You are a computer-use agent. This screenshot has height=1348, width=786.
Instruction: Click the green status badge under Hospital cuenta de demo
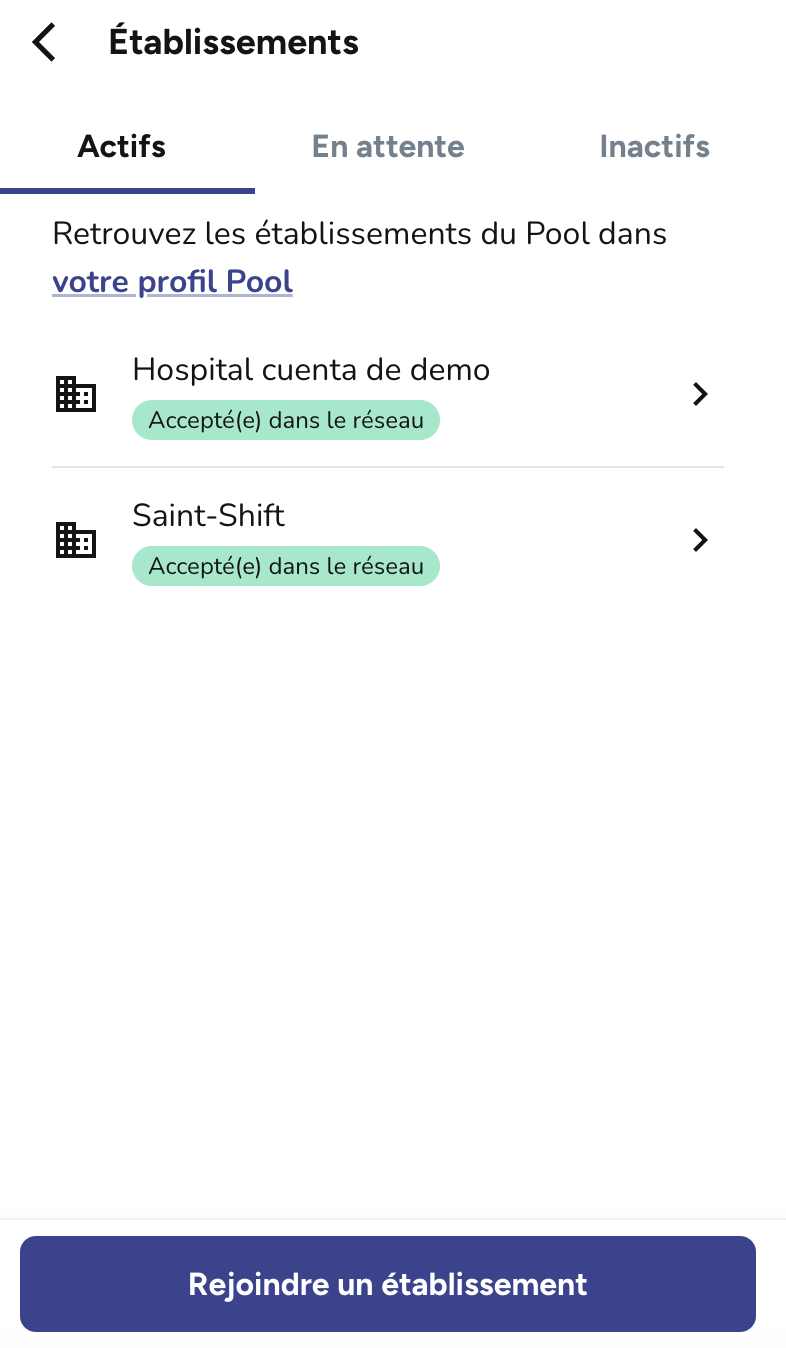(286, 421)
